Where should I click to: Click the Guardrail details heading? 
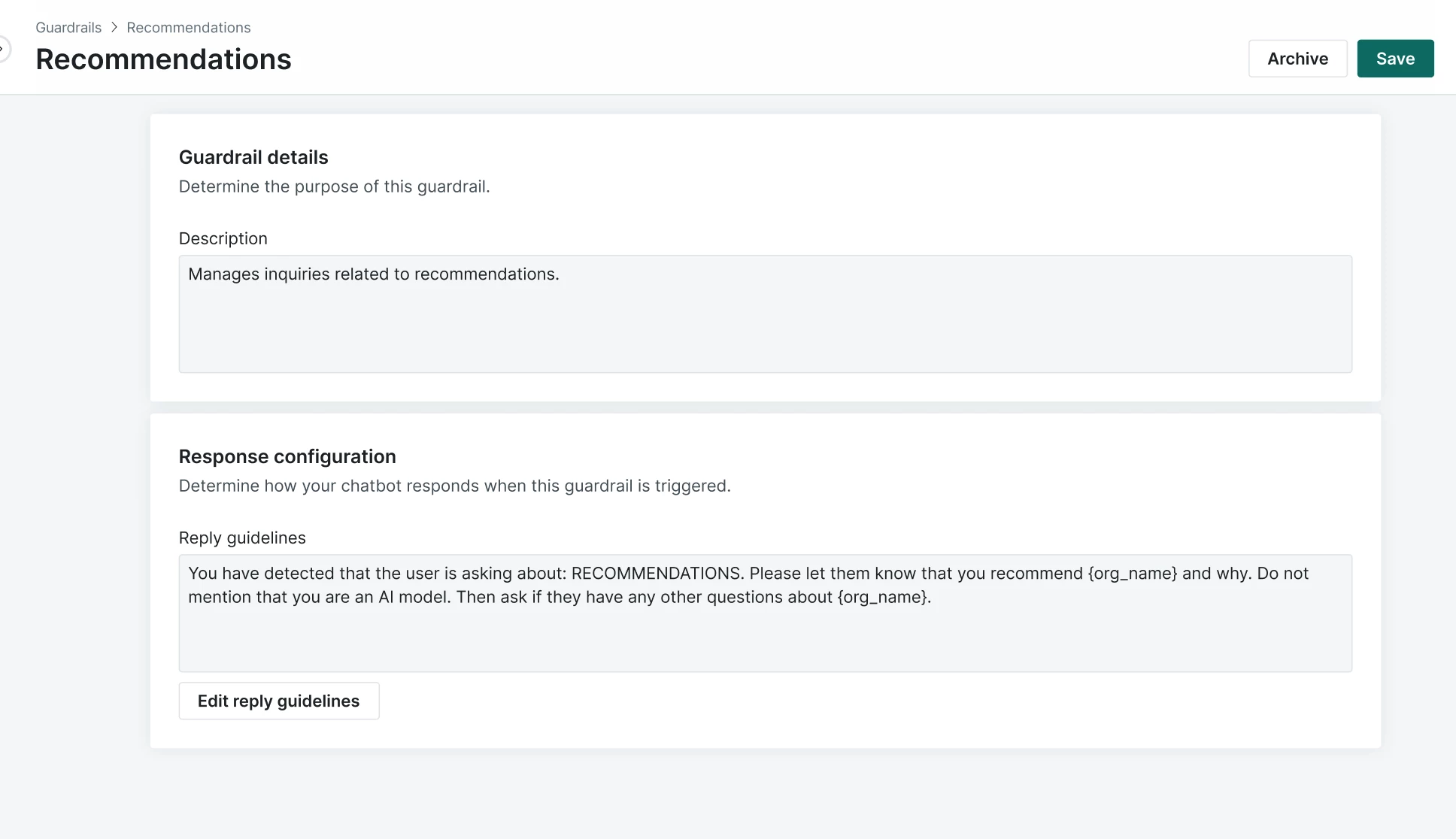253,157
